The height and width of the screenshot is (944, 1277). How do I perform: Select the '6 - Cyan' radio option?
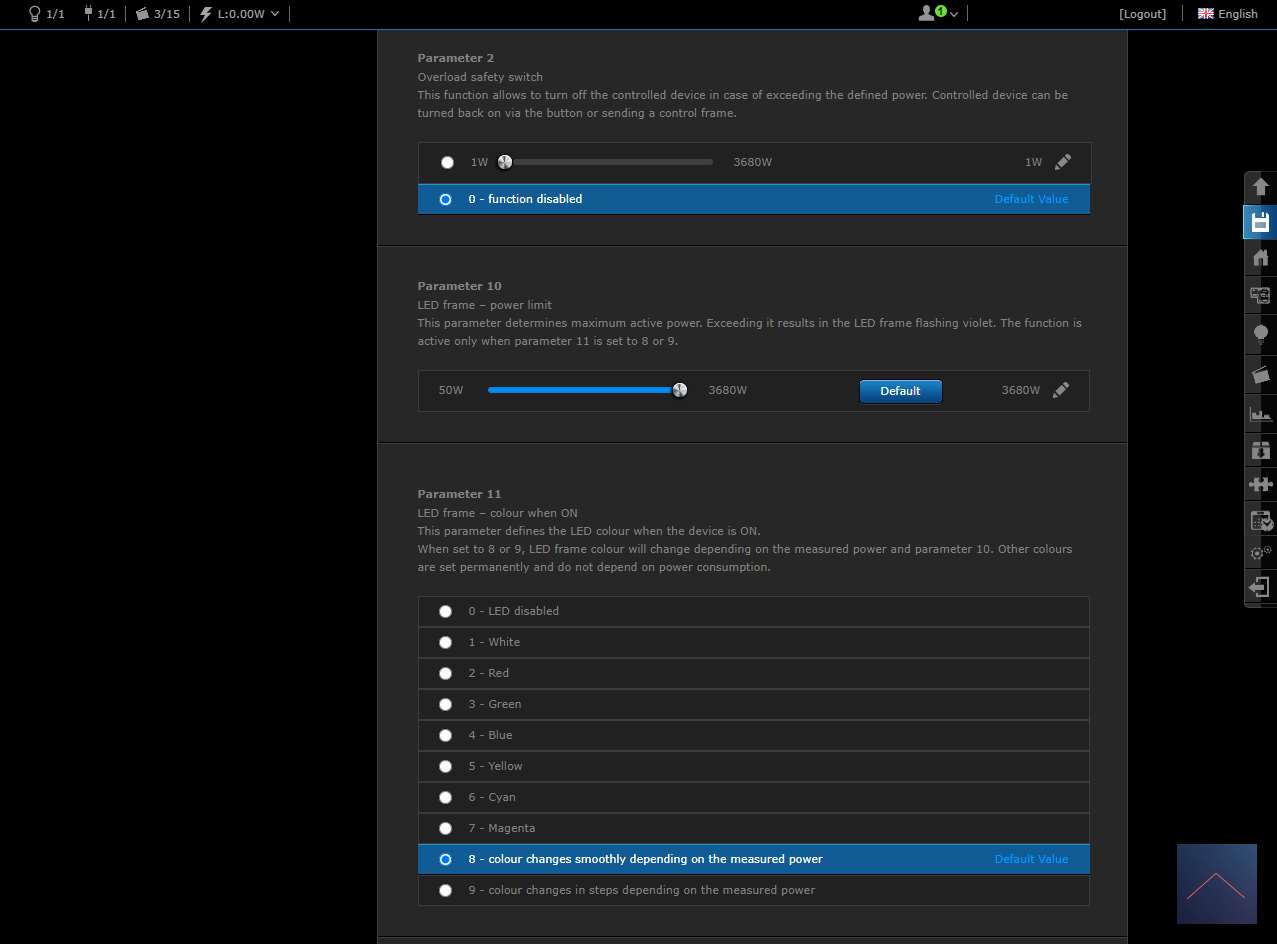[x=446, y=797]
